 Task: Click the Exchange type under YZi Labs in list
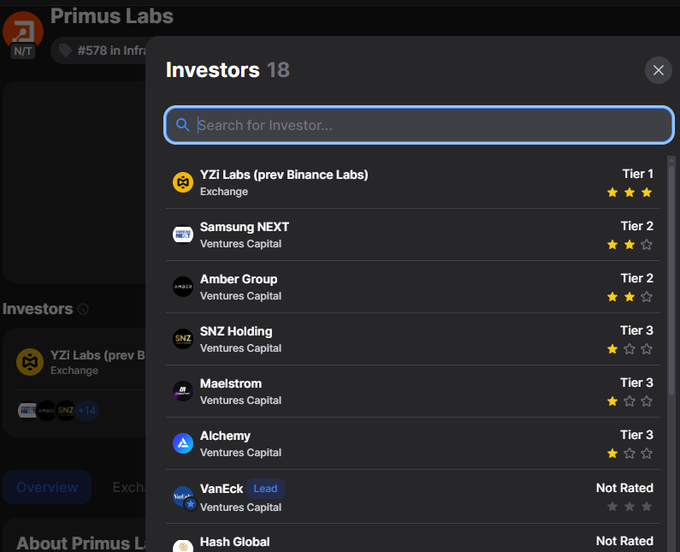[x=224, y=192]
